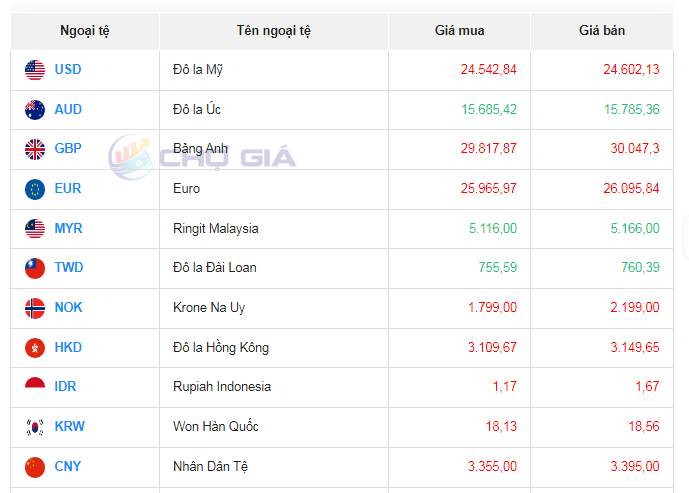Image resolution: width=689 pixels, height=493 pixels.
Task: Click the Hong Kong flag icon
Action: tap(35, 348)
